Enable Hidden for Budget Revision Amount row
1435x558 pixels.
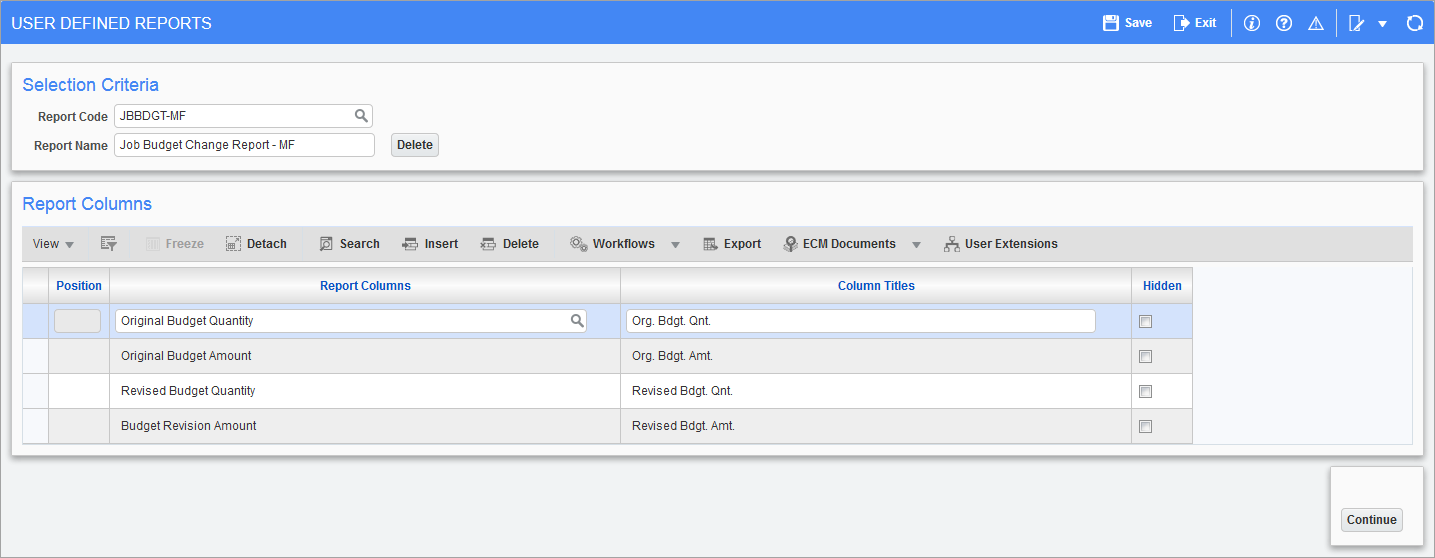click(1146, 426)
